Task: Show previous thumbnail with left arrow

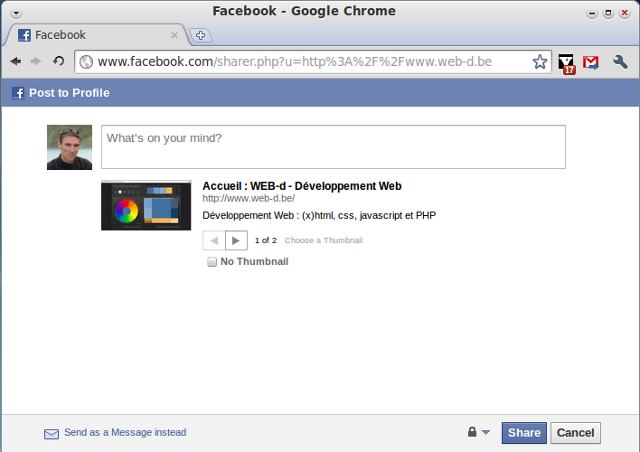Action: point(214,240)
